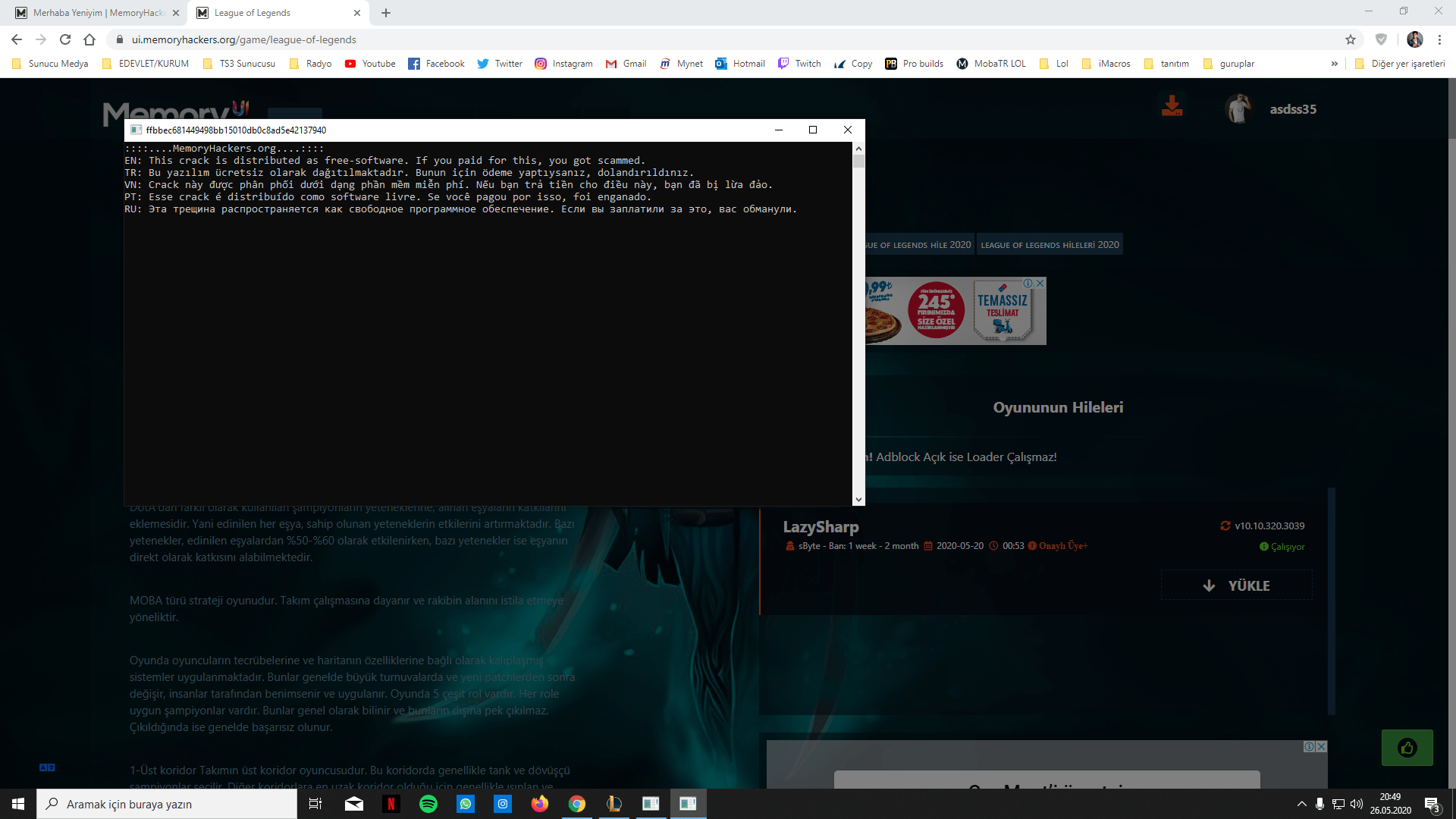Open the Instagram app on the taskbar
1456x819 pixels.
click(x=503, y=804)
